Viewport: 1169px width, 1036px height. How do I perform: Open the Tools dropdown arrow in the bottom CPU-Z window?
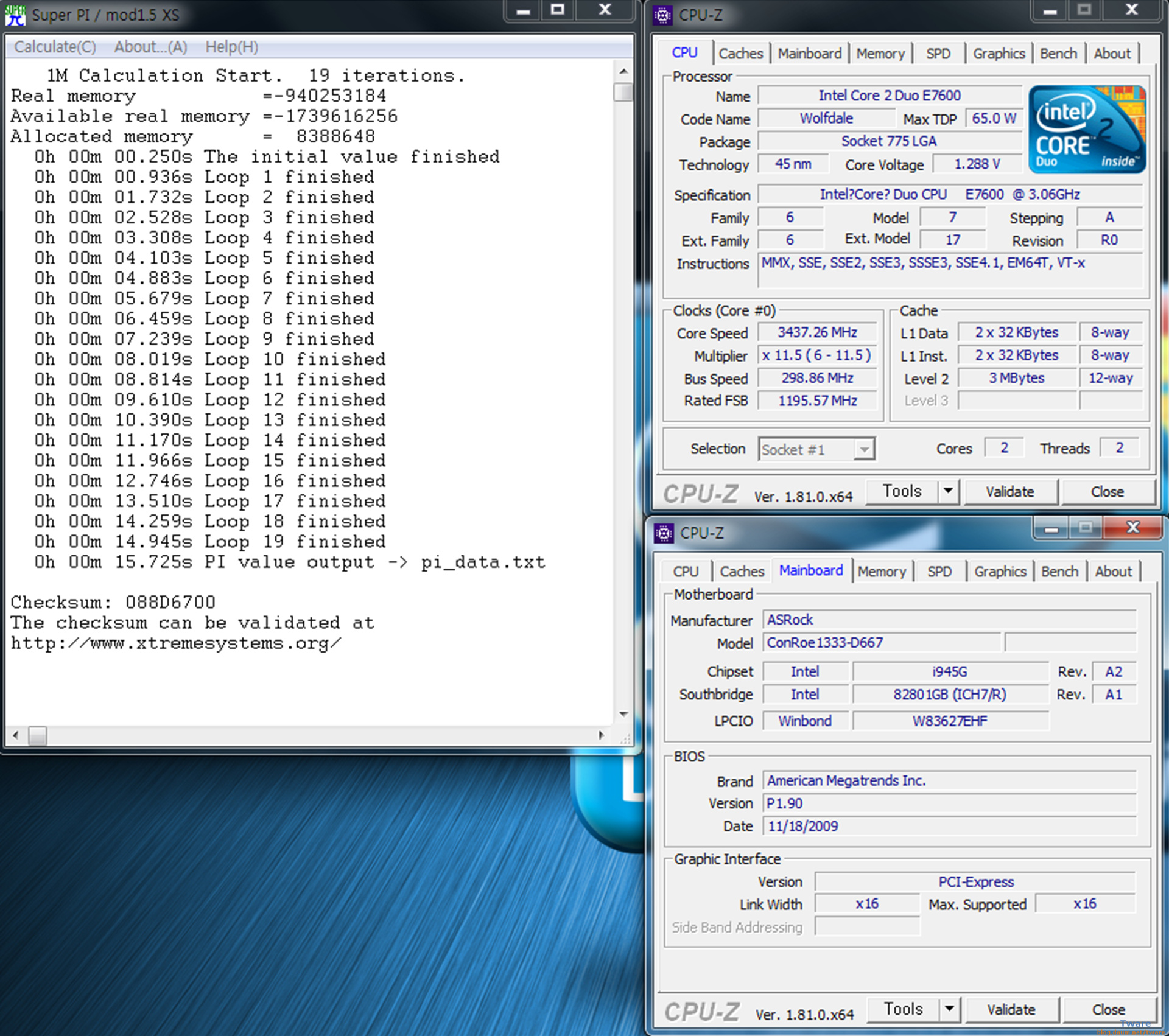[949, 1009]
